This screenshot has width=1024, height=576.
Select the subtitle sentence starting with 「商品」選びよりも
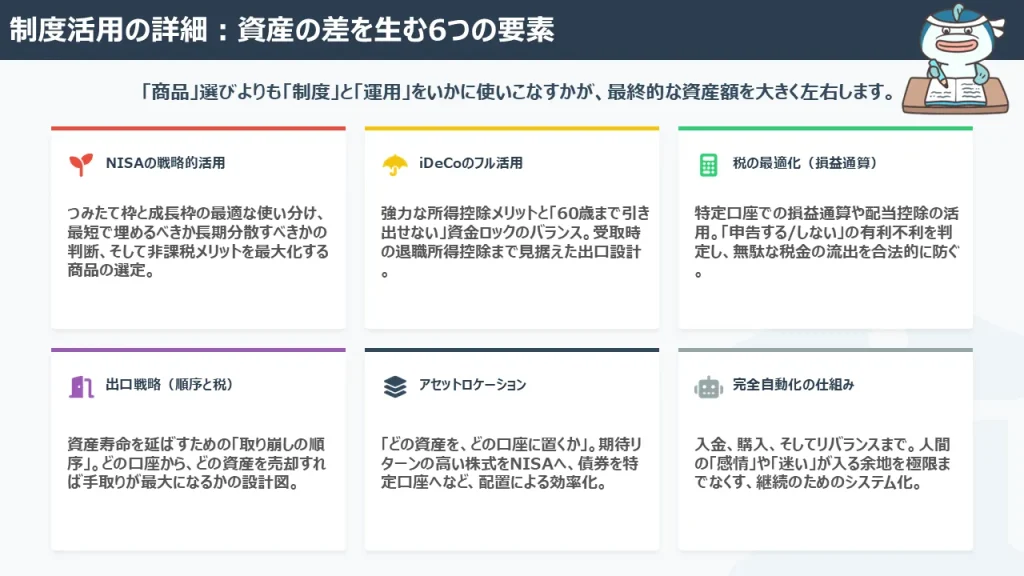pyautogui.click(x=517, y=92)
